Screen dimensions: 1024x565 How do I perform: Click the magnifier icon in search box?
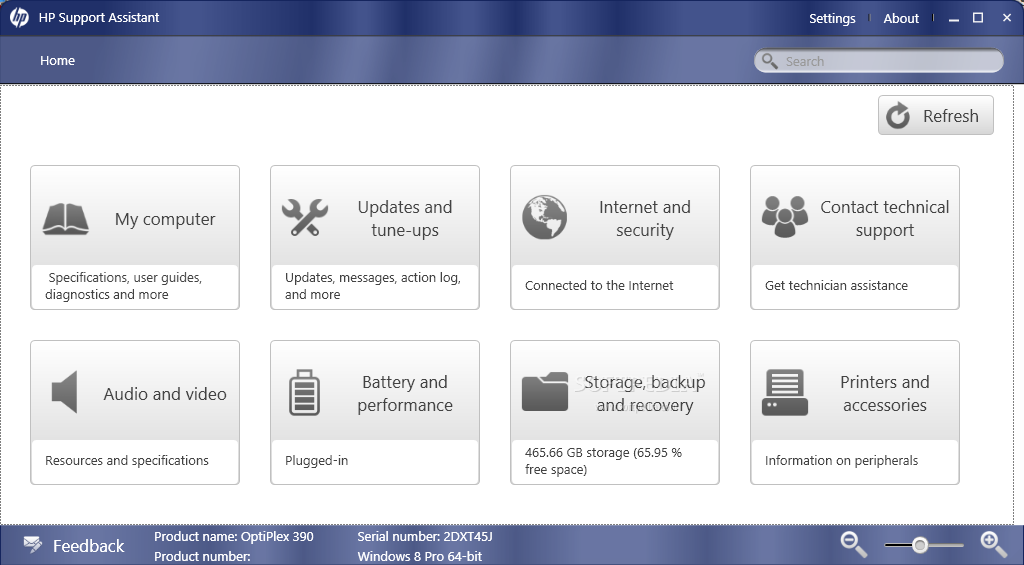click(x=770, y=61)
